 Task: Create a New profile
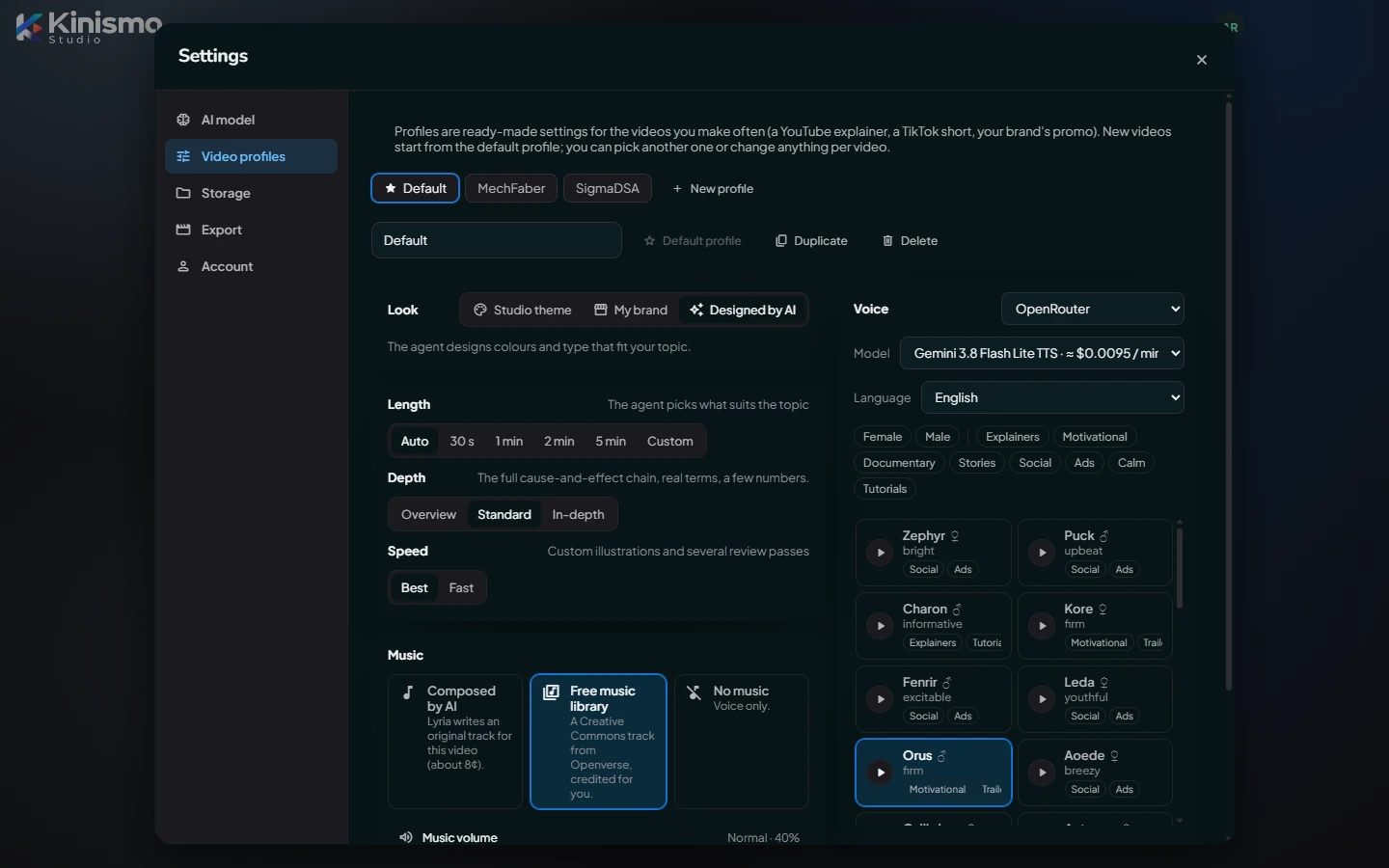[713, 188]
